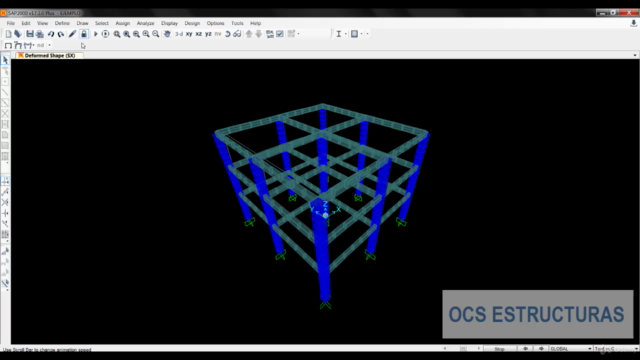Click the Undo arrow icon
This screenshot has width=640, height=360.
point(51,34)
